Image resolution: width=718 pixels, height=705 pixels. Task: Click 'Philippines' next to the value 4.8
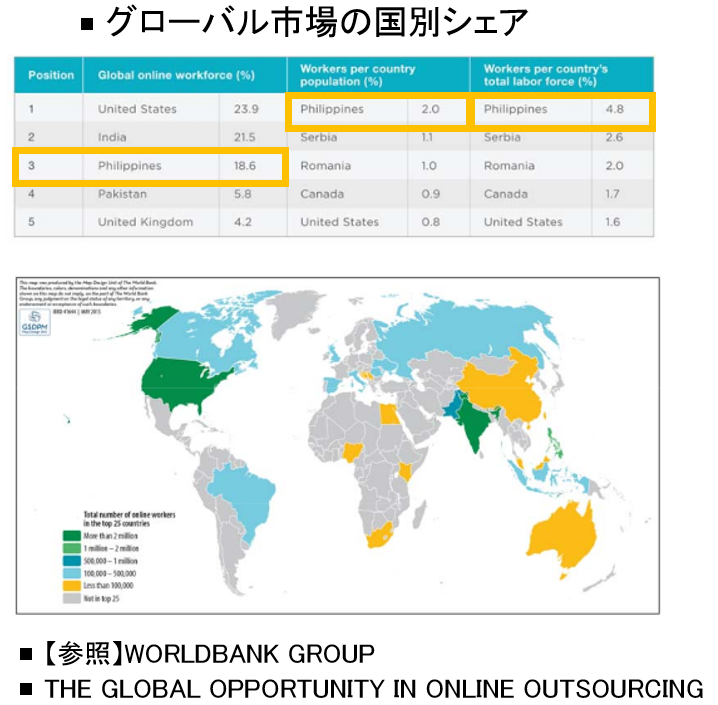pos(515,109)
